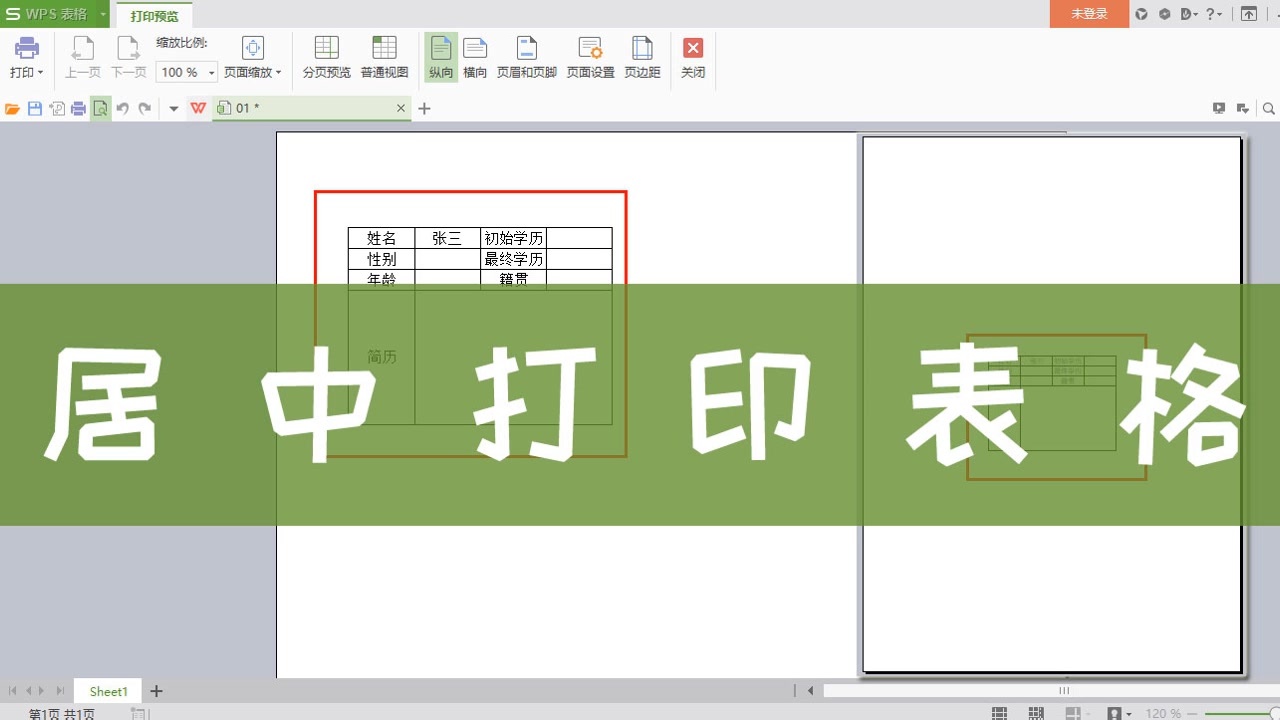1280x720 pixels.
Task: Click the horizontal scrollbar left arrow
Action: click(x=810, y=690)
